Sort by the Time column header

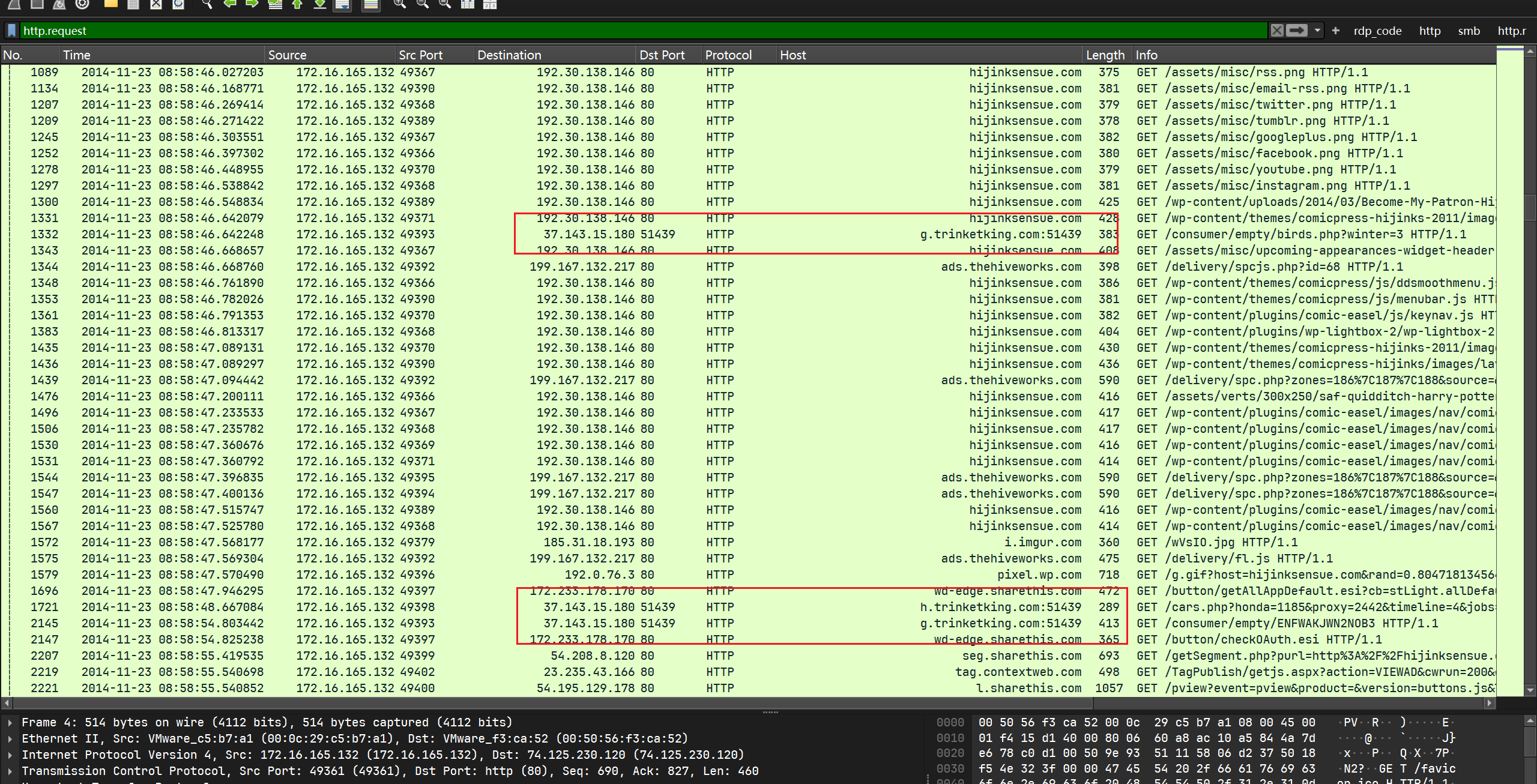[x=162, y=55]
